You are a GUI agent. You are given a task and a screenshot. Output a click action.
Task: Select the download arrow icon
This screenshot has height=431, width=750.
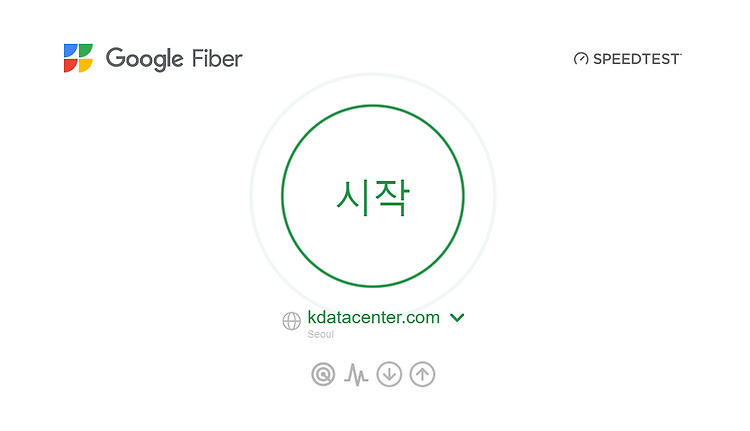pos(389,374)
